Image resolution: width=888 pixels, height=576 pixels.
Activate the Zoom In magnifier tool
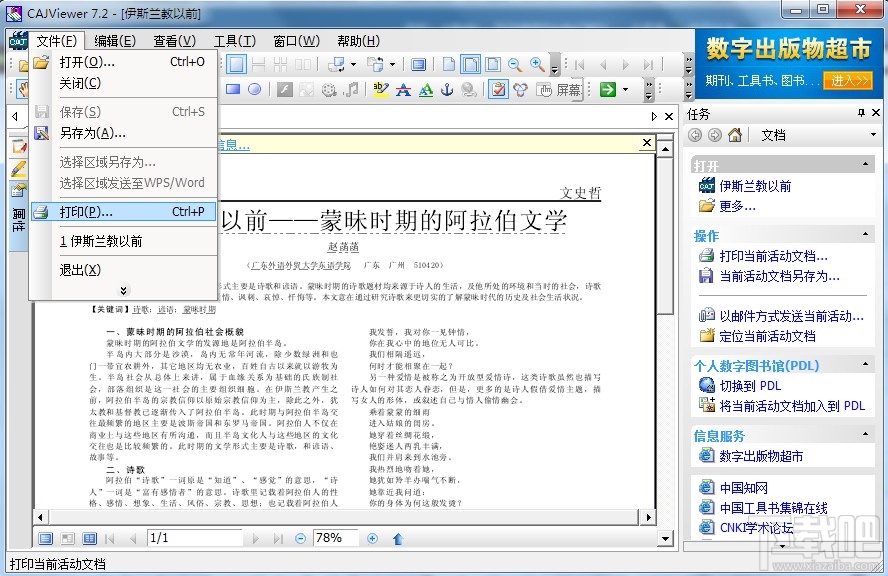coord(537,64)
